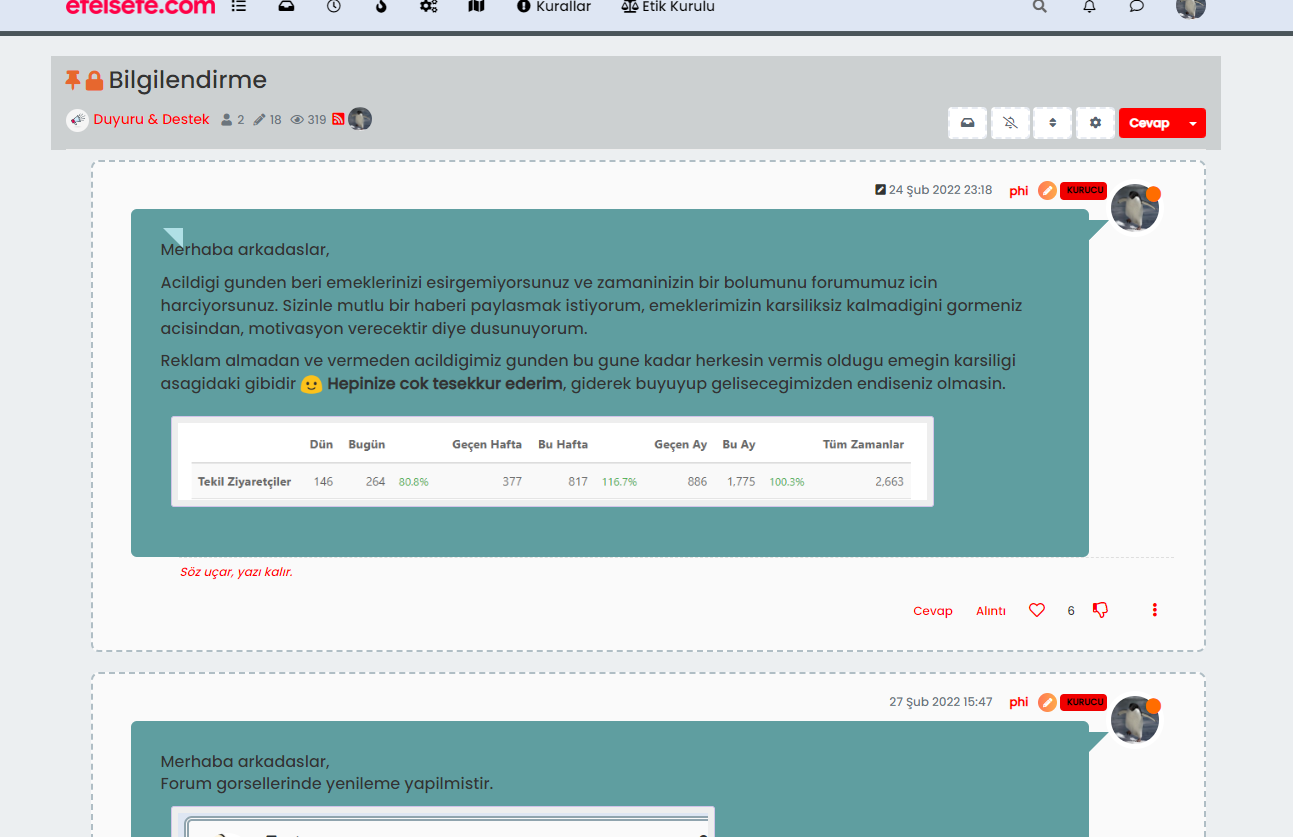The image size is (1293, 837).
Task: Open the Duyuru & Destek category link
Action: [151, 120]
